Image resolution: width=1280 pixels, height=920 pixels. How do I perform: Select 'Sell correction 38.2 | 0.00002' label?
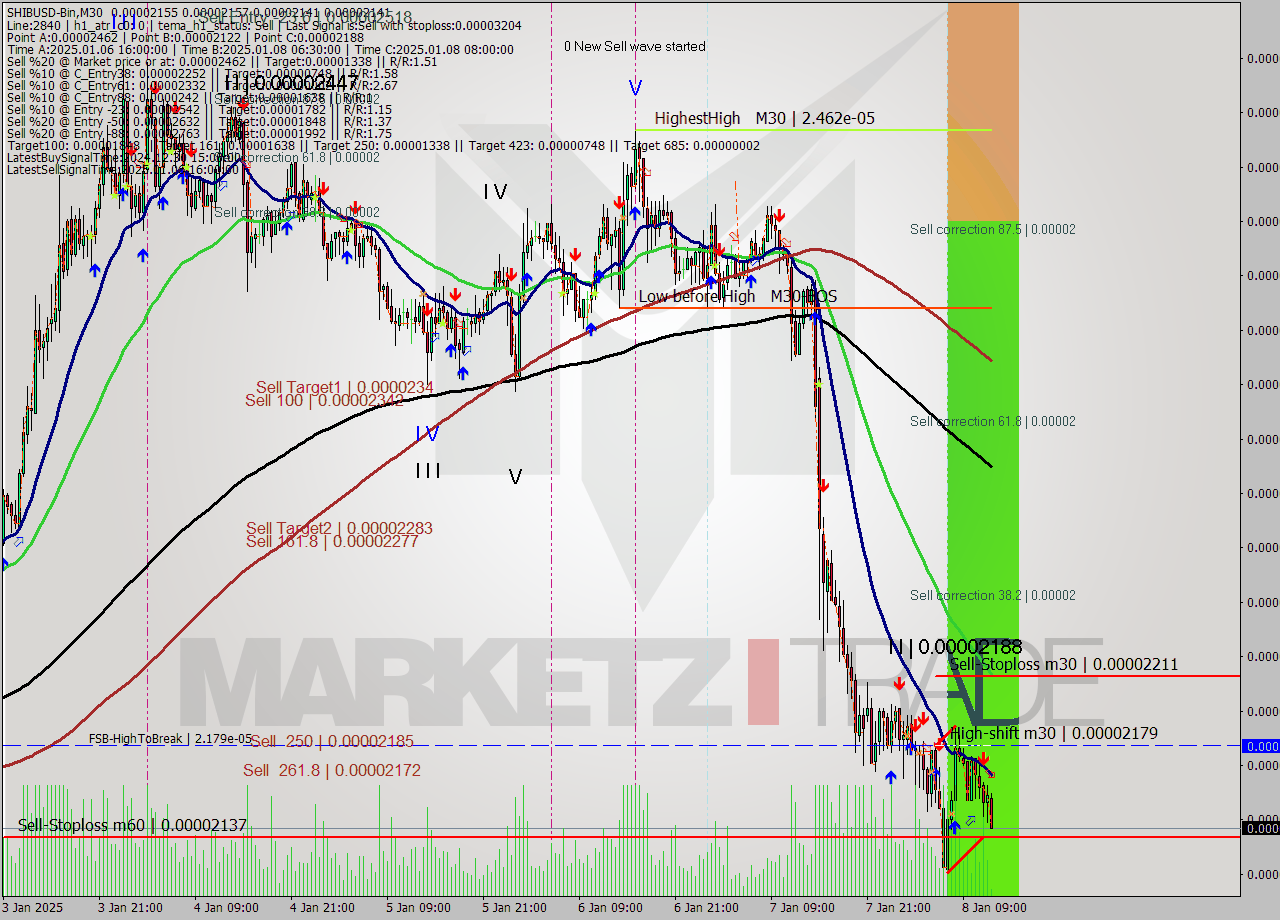pyautogui.click(x=993, y=595)
